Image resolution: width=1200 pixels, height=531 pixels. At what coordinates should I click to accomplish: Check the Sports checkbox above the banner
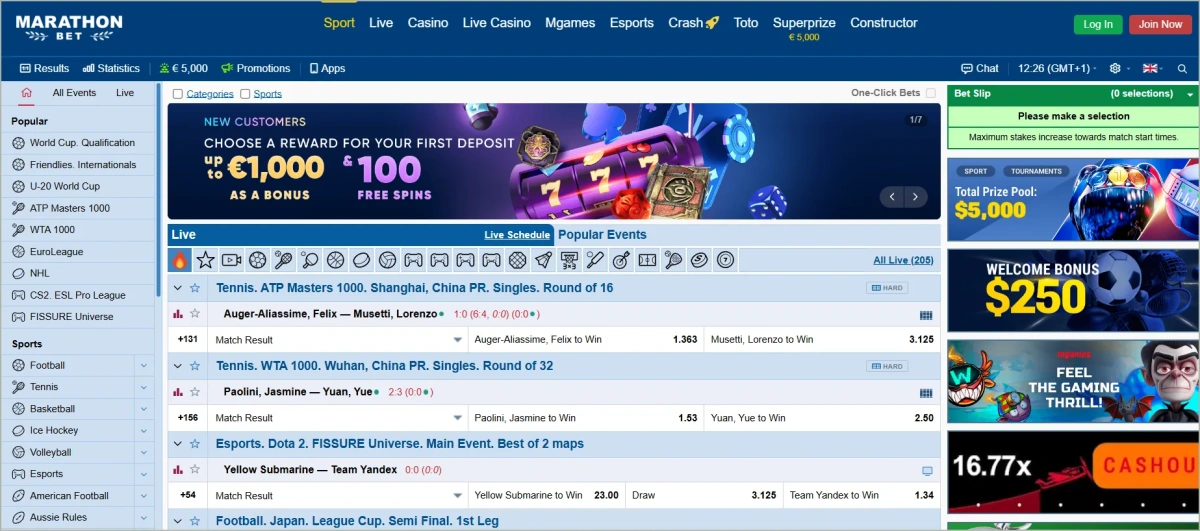pos(245,94)
